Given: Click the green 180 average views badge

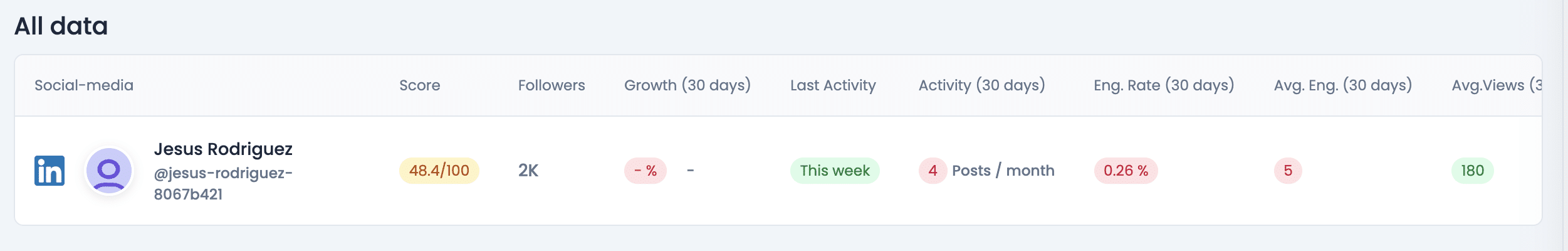Looking at the screenshot, I should [1472, 171].
